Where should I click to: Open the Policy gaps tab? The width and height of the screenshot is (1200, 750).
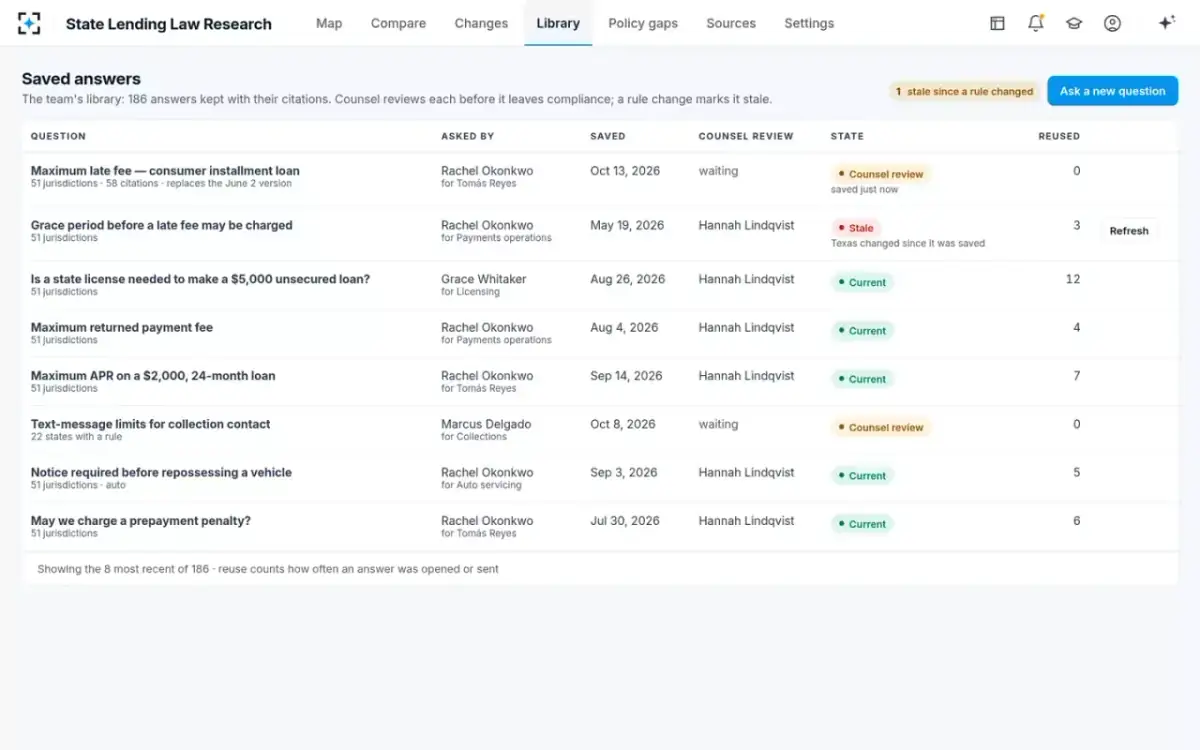(x=643, y=23)
